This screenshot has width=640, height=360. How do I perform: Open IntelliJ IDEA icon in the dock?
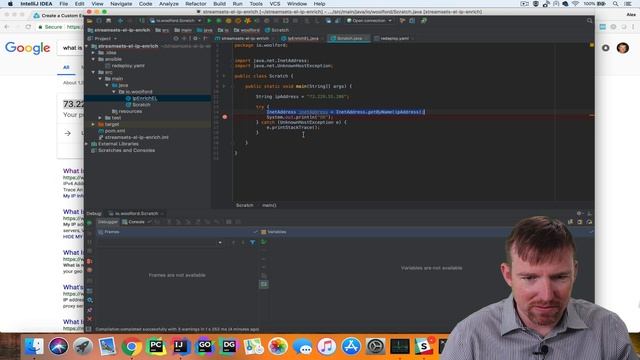click(180, 347)
